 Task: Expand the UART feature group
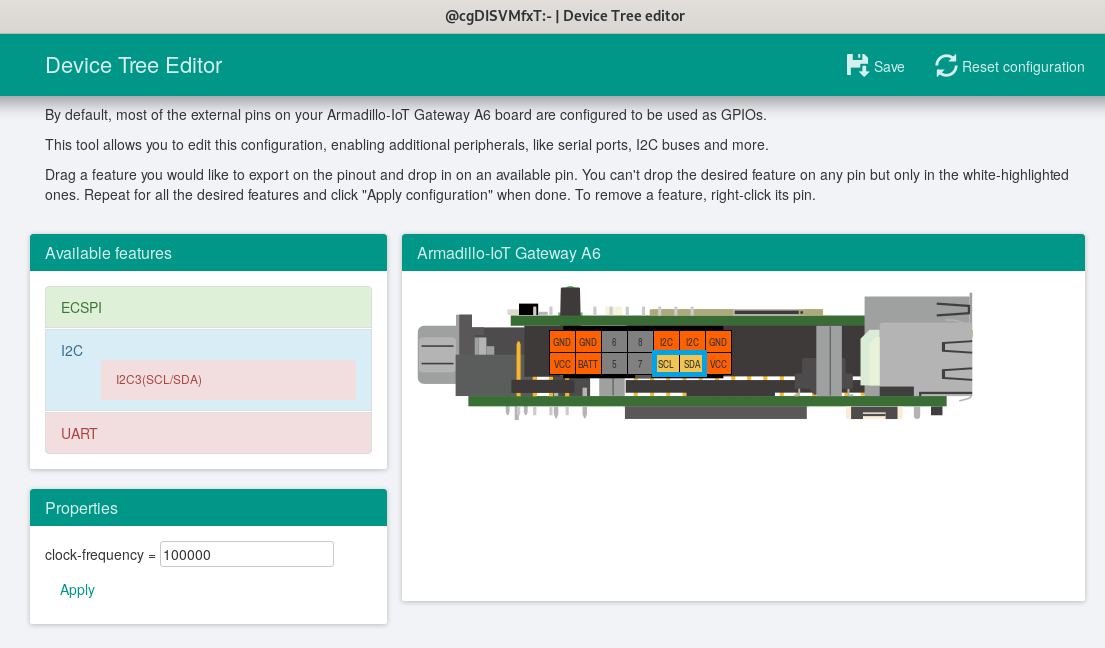tap(208, 433)
